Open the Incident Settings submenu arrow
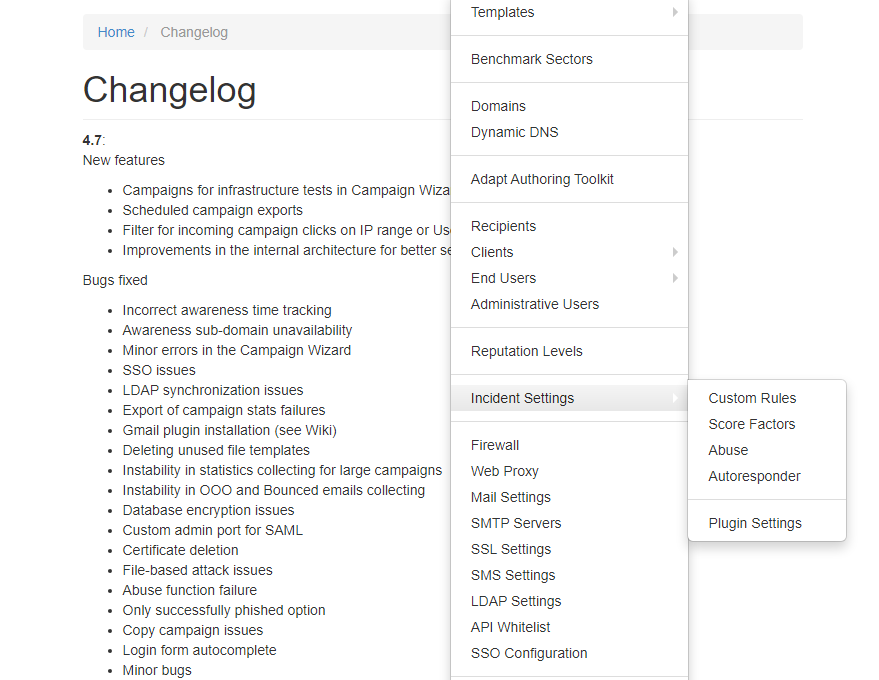The height and width of the screenshot is (680, 879). [x=675, y=398]
